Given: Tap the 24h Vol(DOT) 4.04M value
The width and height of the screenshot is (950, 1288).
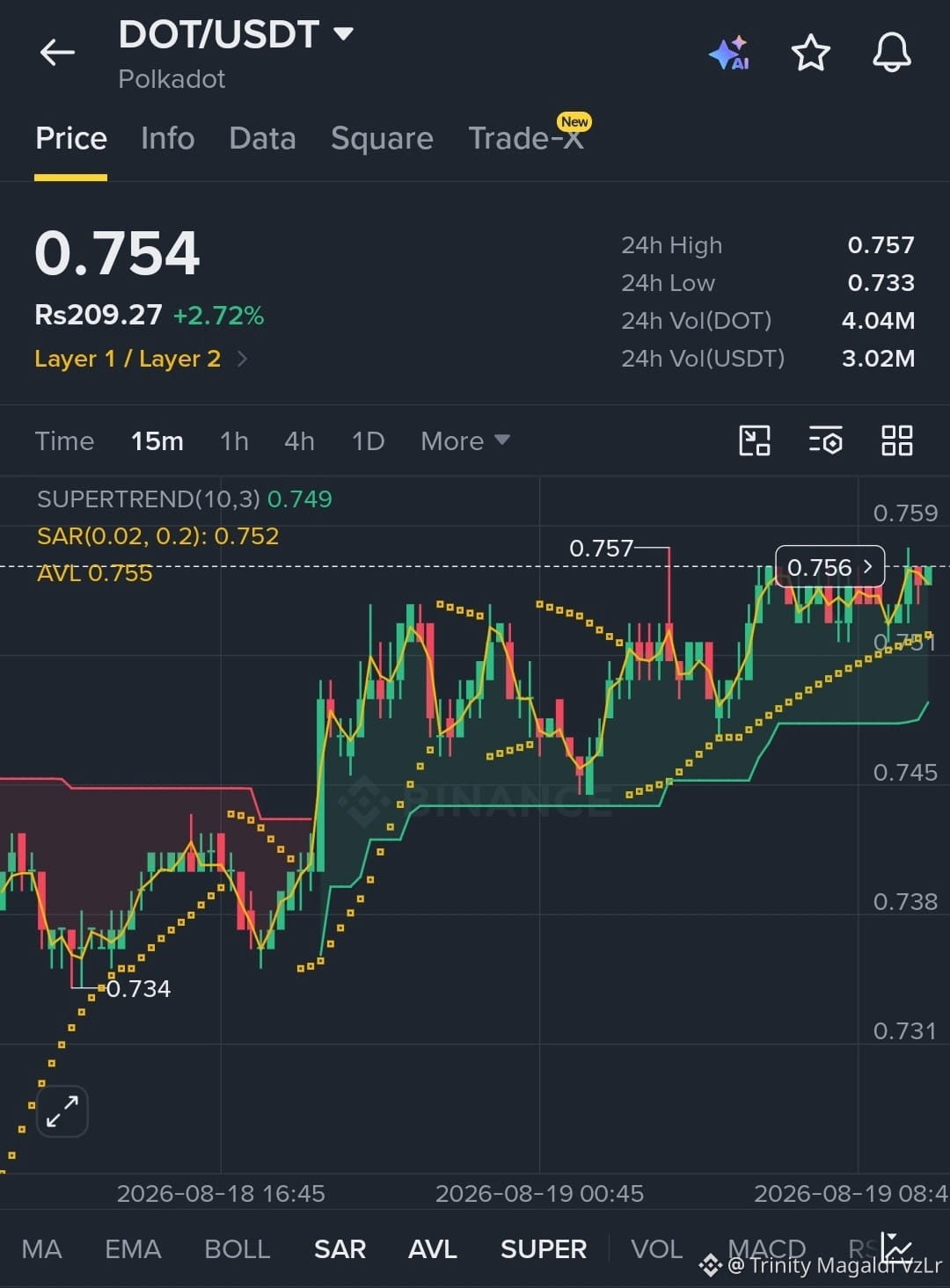Looking at the screenshot, I should pos(878,320).
